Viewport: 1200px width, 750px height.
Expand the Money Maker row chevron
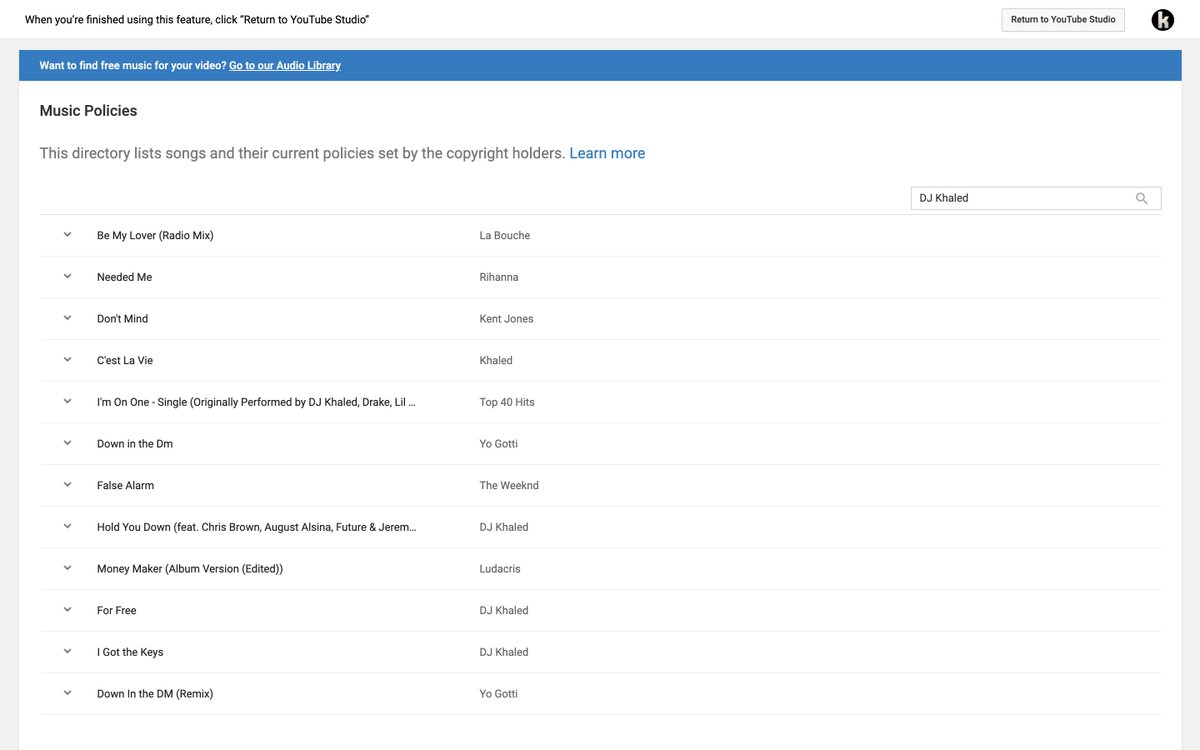pos(68,568)
